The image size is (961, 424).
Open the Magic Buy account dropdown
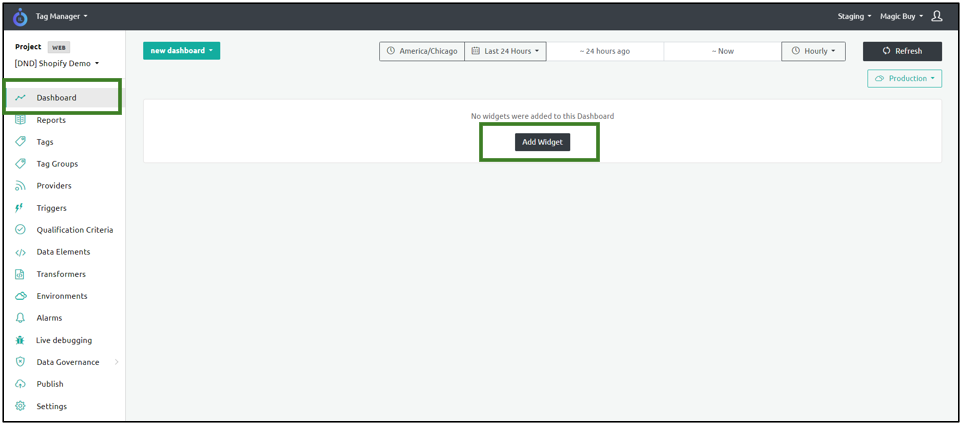click(x=902, y=17)
